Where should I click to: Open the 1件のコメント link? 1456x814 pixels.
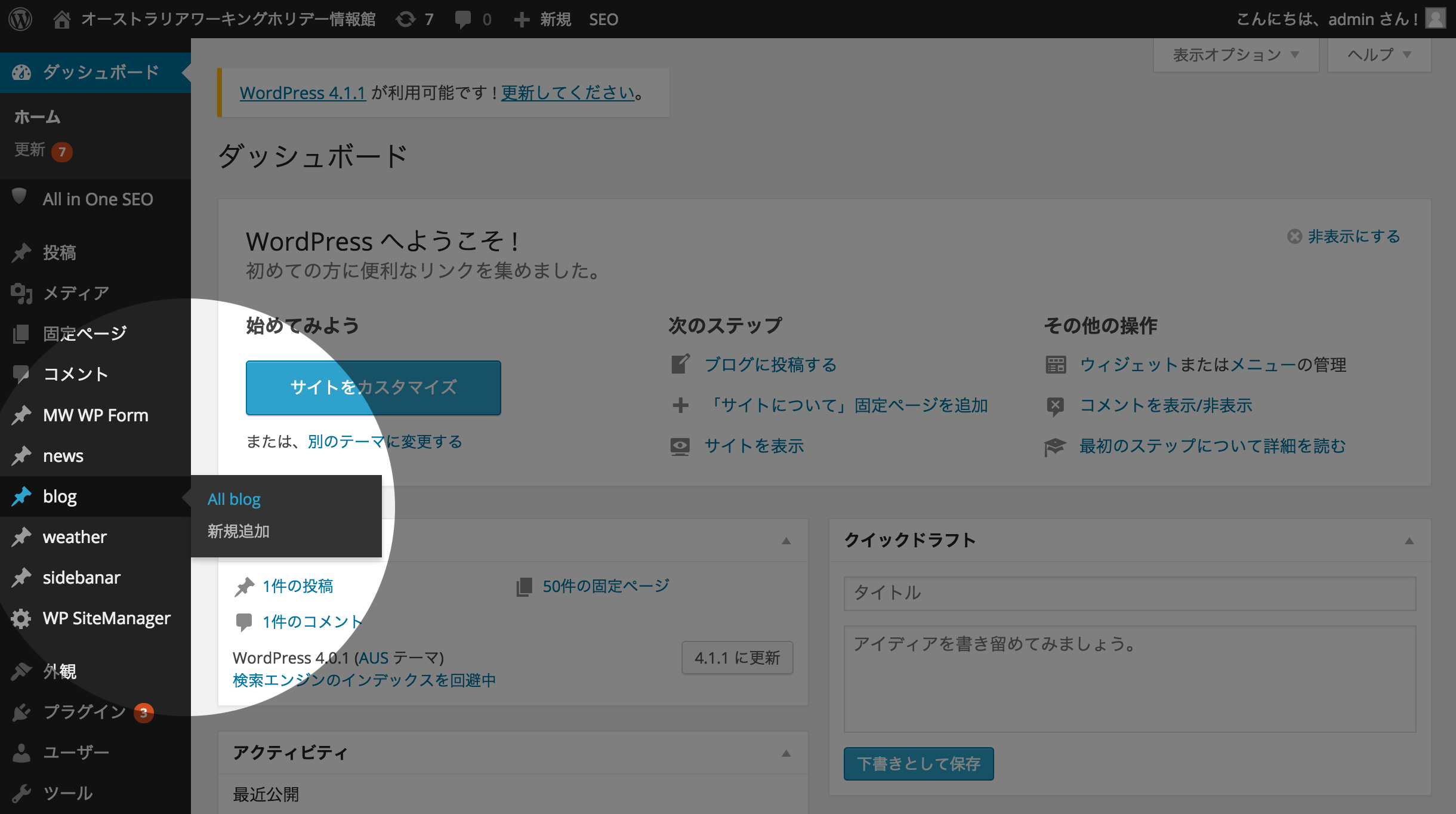point(313,622)
